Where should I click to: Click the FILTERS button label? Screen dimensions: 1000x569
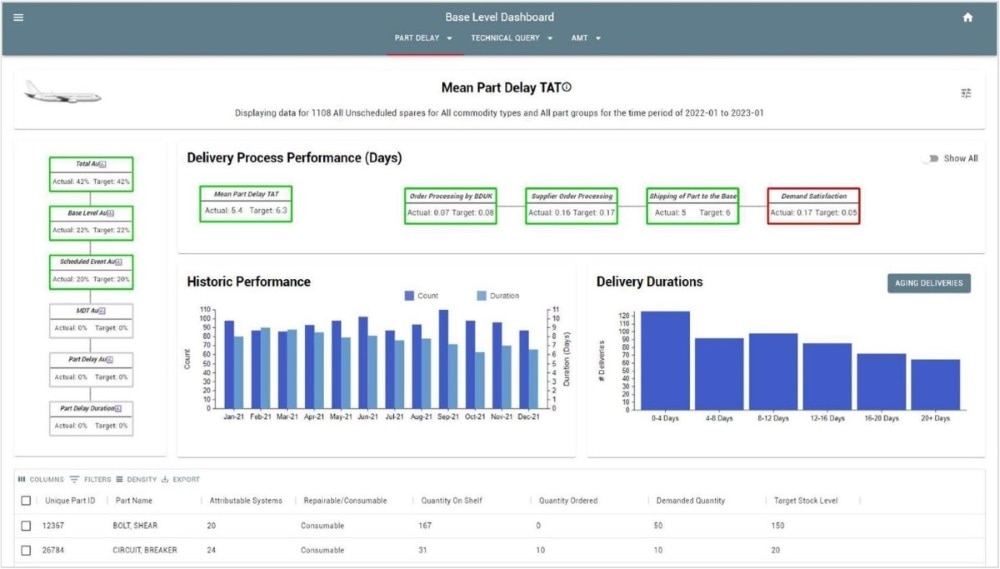coord(98,480)
